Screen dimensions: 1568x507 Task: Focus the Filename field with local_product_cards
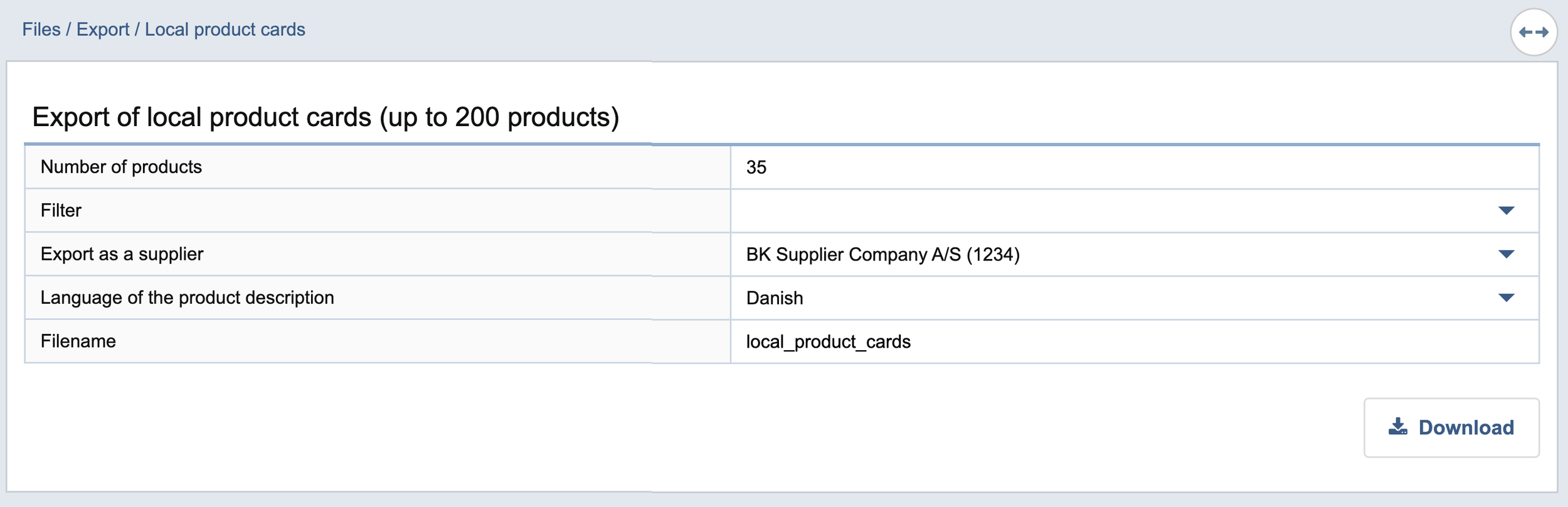click(1129, 342)
